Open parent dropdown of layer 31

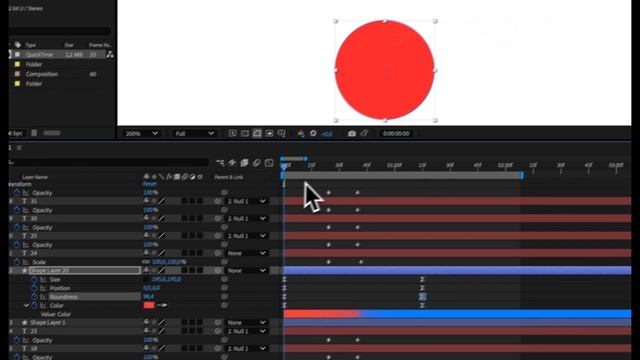tap(247, 201)
